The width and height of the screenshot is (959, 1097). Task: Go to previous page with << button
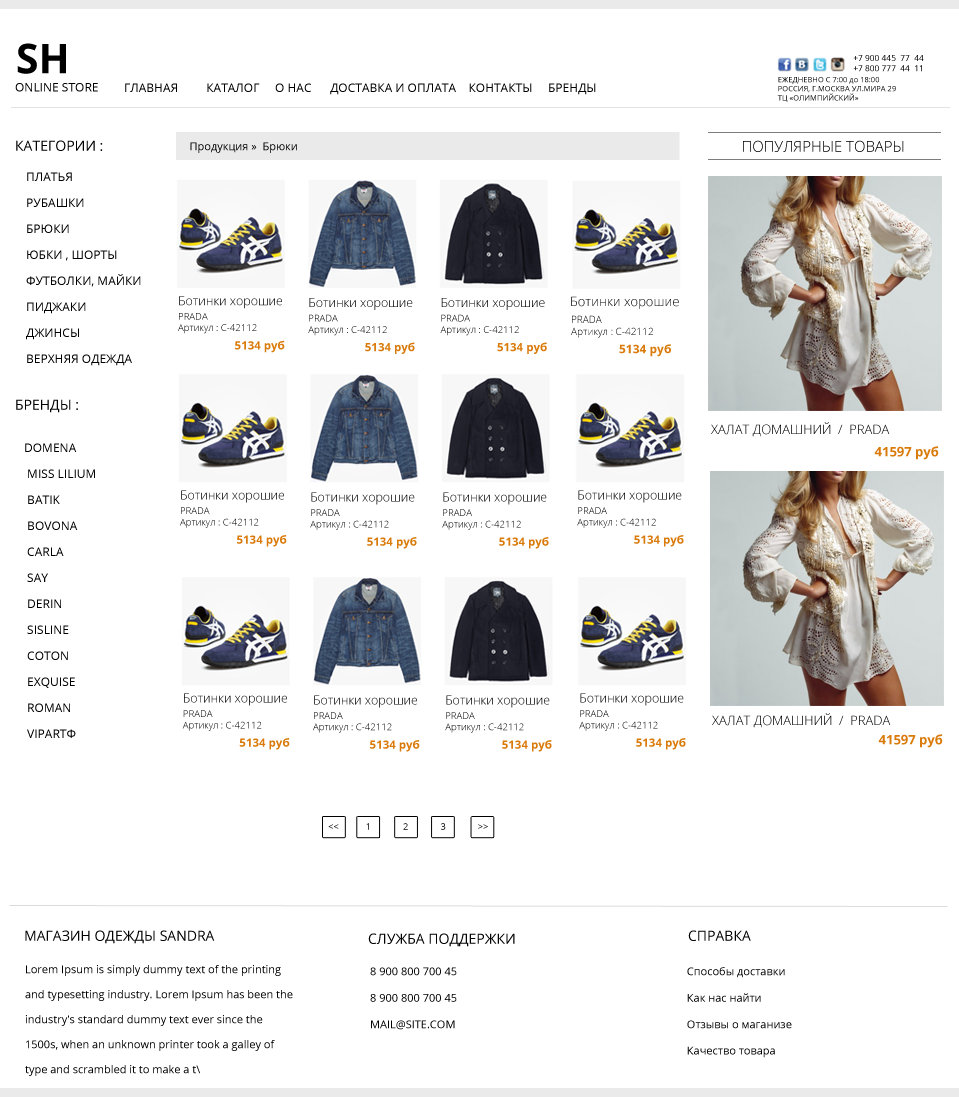(x=334, y=827)
